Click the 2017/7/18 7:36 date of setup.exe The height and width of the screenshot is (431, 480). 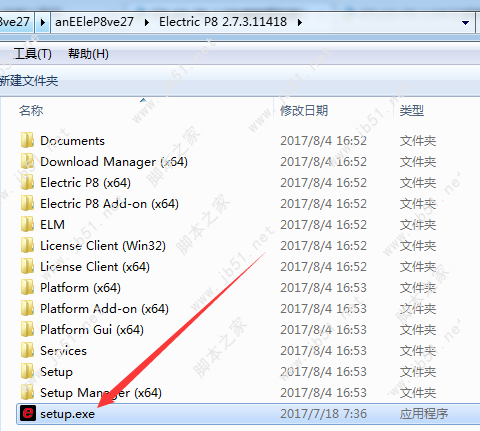tap(323, 414)
